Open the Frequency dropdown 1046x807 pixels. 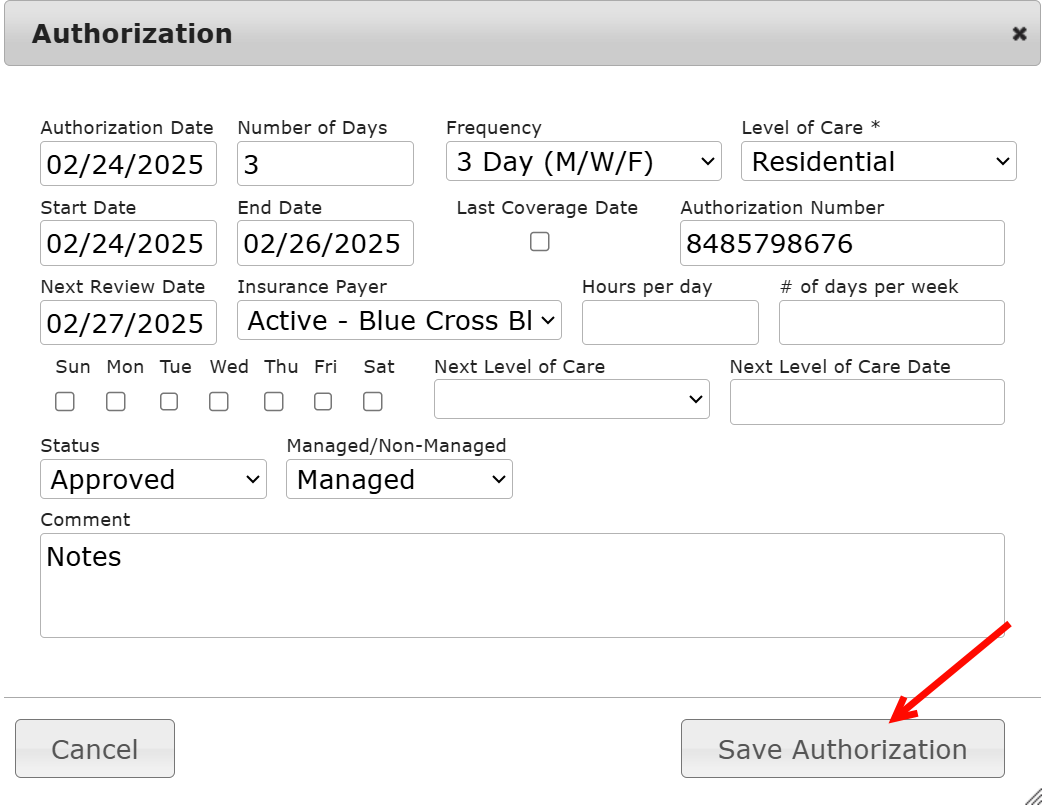(583, 162)
